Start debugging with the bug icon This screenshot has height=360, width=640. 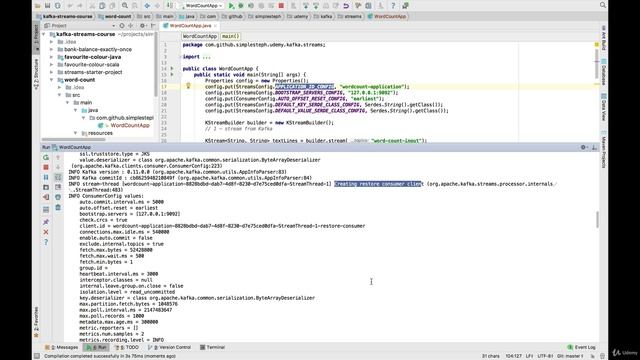241,6
